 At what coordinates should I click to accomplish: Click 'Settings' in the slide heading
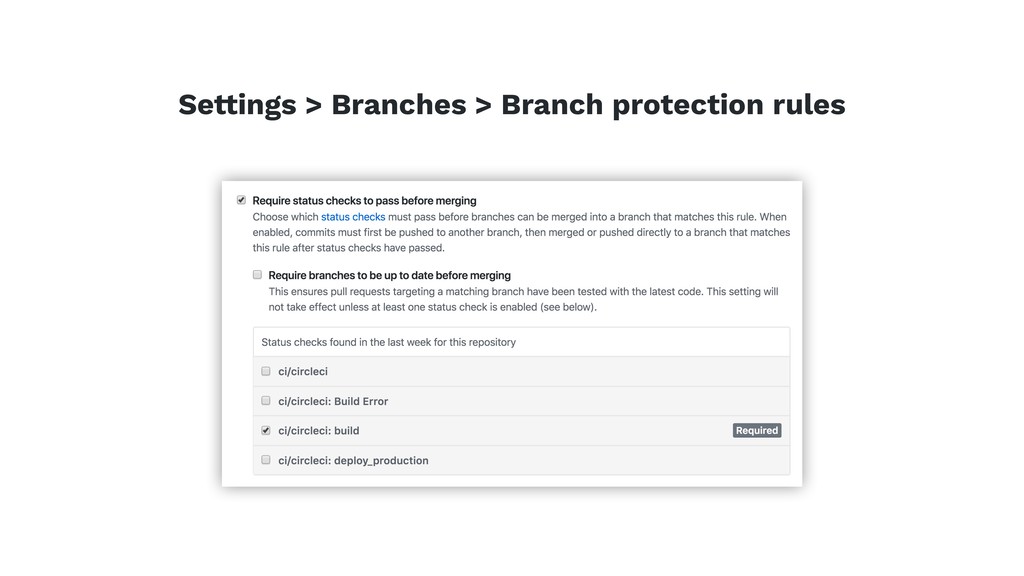237,105
